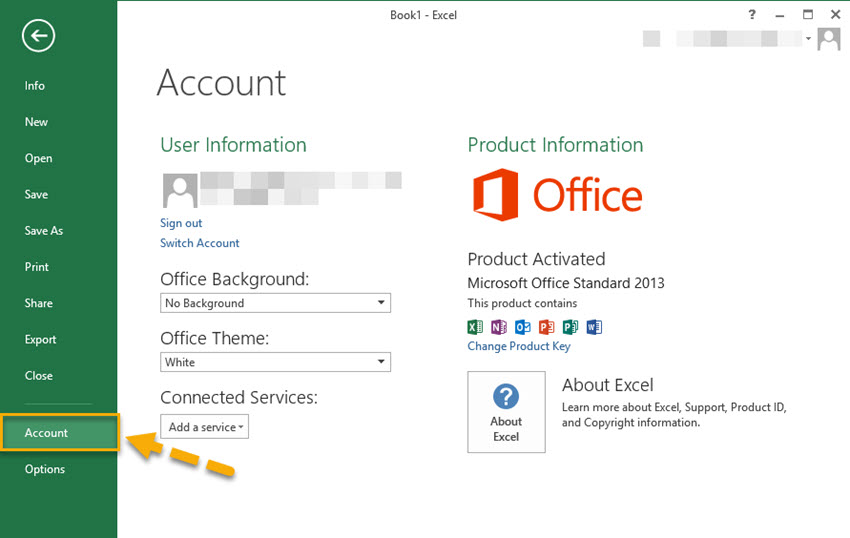
Task: Open the Office Background dropdown
Action: 275,303
